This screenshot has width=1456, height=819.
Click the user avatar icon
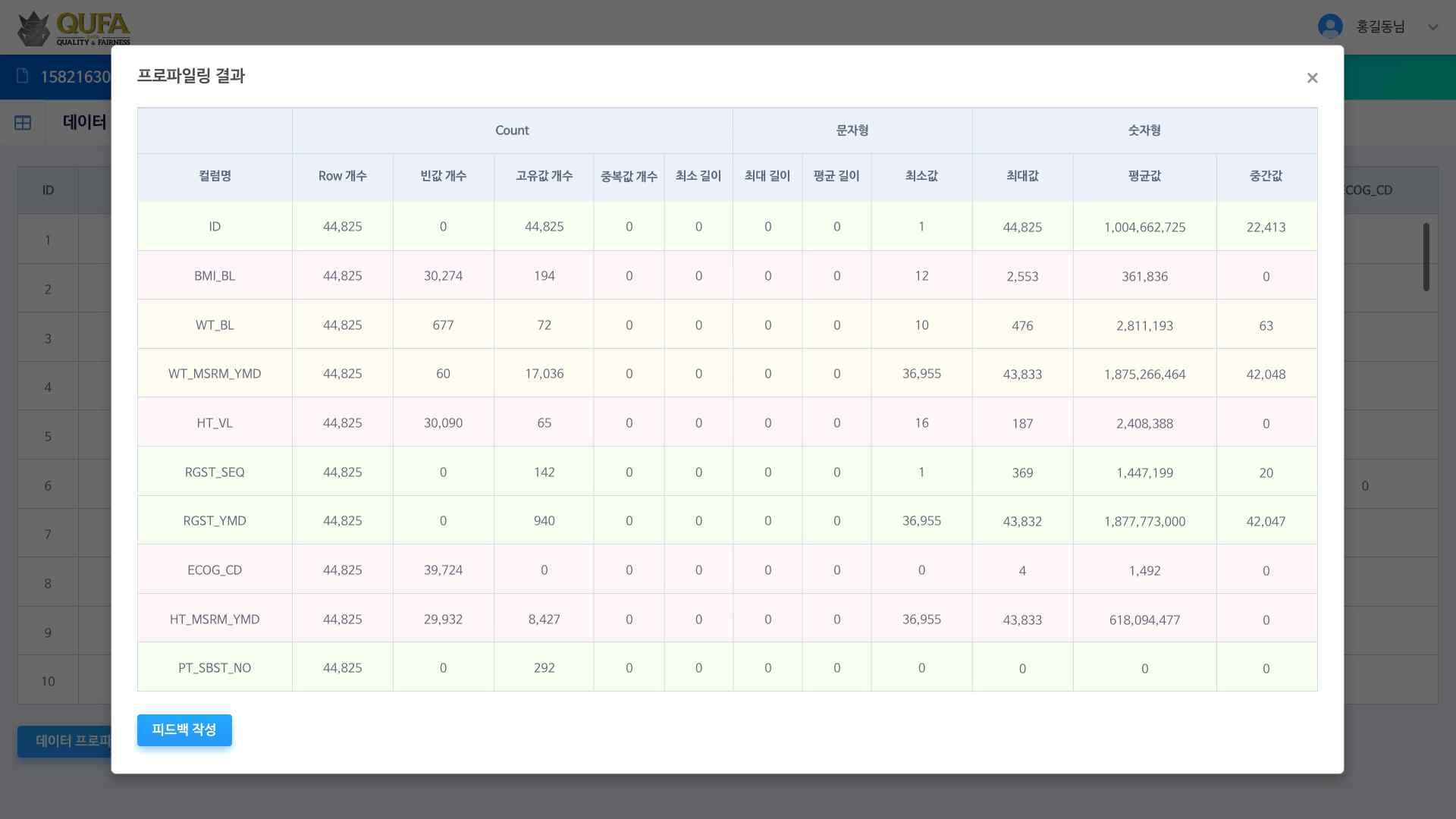click(1330, 27)
